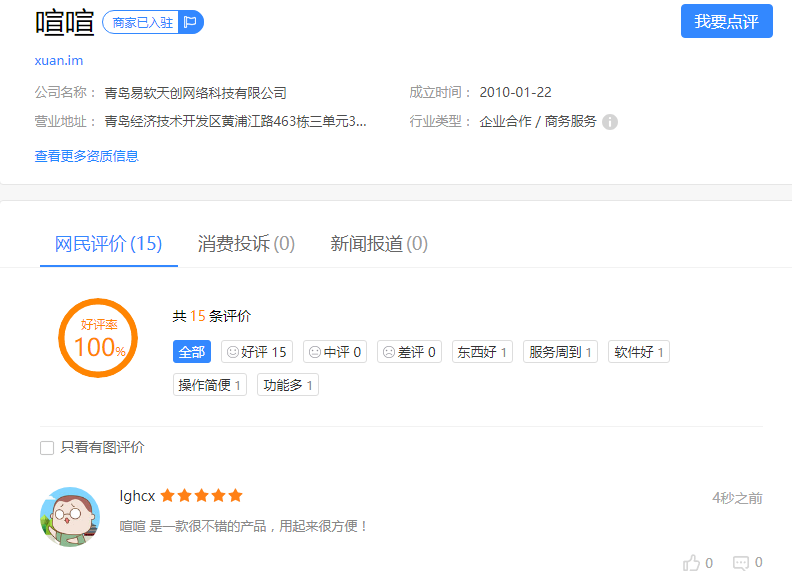Open the 查看更多资质信息 link
Viewport: 792px width, 576px height.
(x=86, y=156)
